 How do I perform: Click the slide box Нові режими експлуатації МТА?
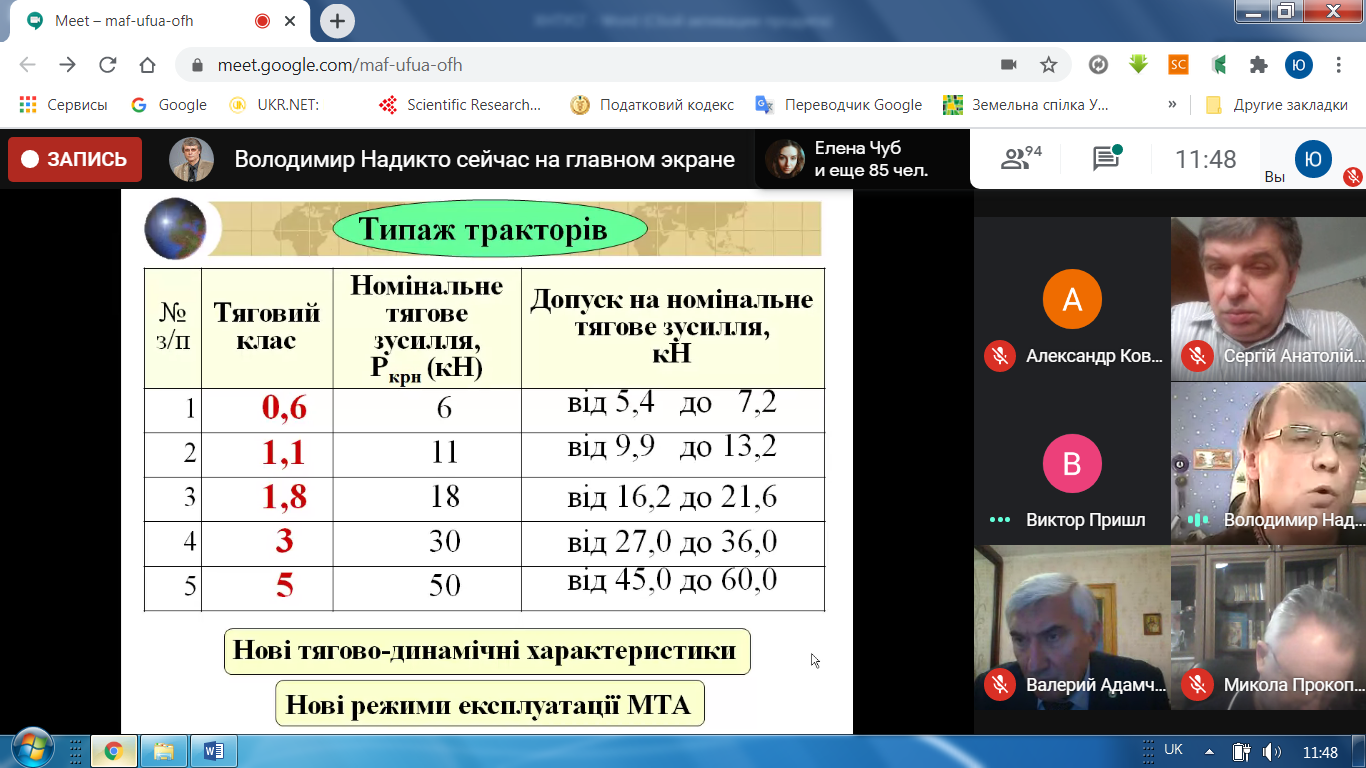(x=489, y=704)
